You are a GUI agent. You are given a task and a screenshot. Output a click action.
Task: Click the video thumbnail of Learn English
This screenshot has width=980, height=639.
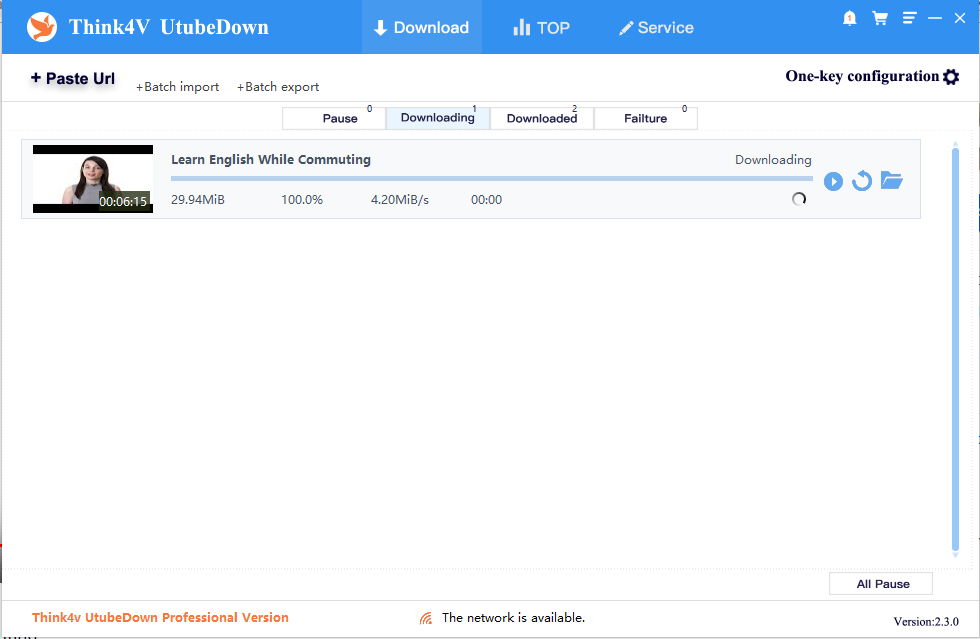point(92,179)
